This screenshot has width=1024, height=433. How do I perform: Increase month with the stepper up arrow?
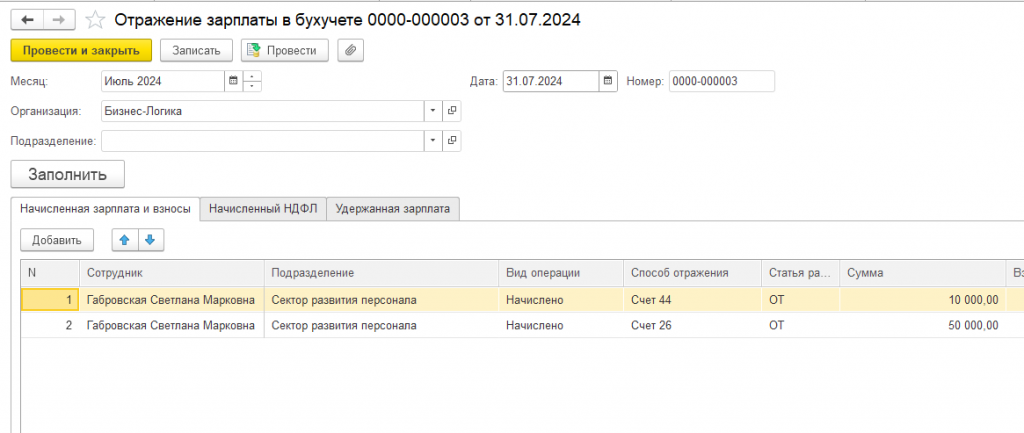pos(253,76)
